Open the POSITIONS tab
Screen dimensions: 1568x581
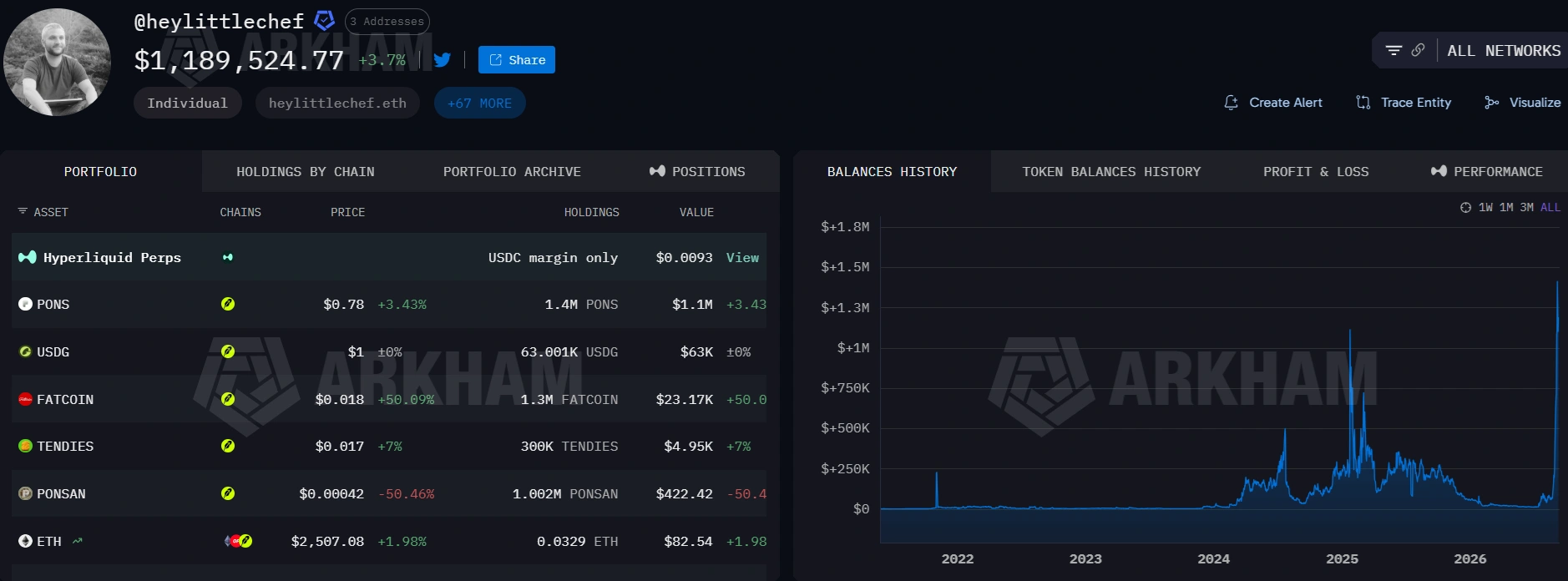[x=697, y=171]
